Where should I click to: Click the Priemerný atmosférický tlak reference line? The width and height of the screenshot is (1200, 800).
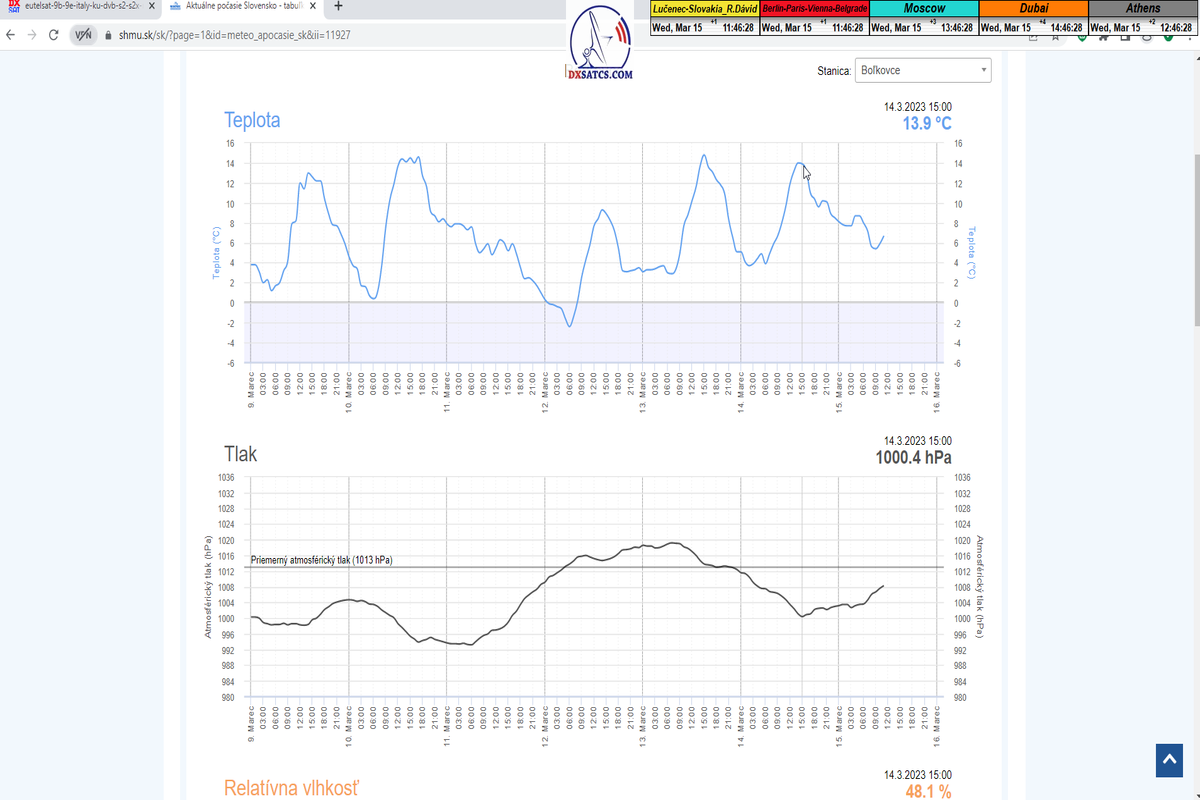pos(600,567)
